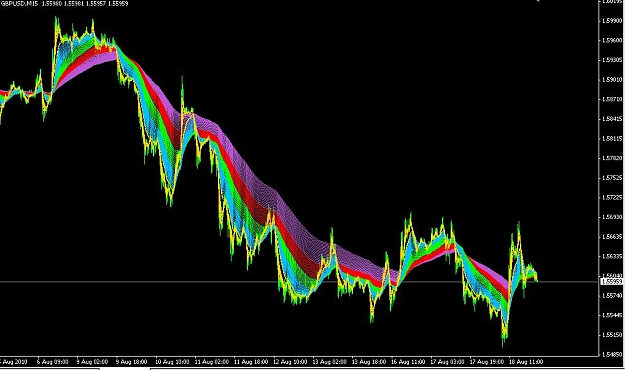Select the 16 Aug 11:00 time label
This screenshot has height=370, width=625.
408,362
